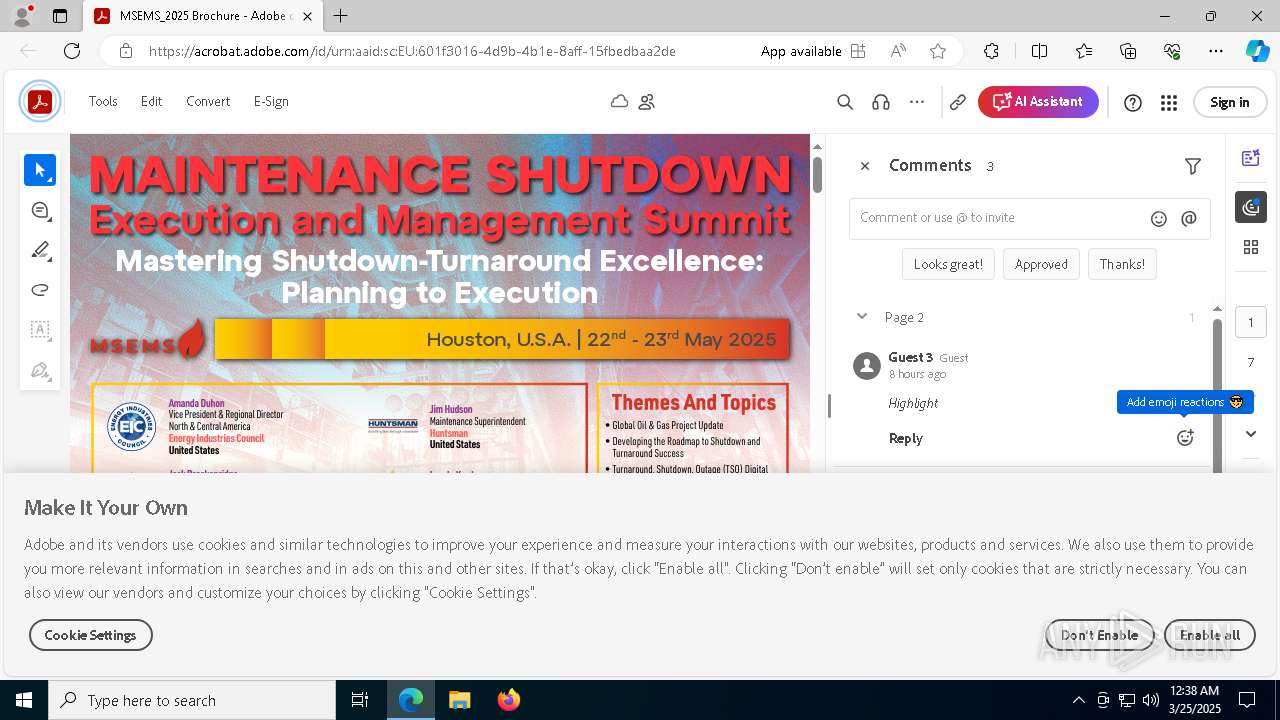This screenshot has height=720, width=1280.
Task: Open the Convert menu
Action: (208, 101)
